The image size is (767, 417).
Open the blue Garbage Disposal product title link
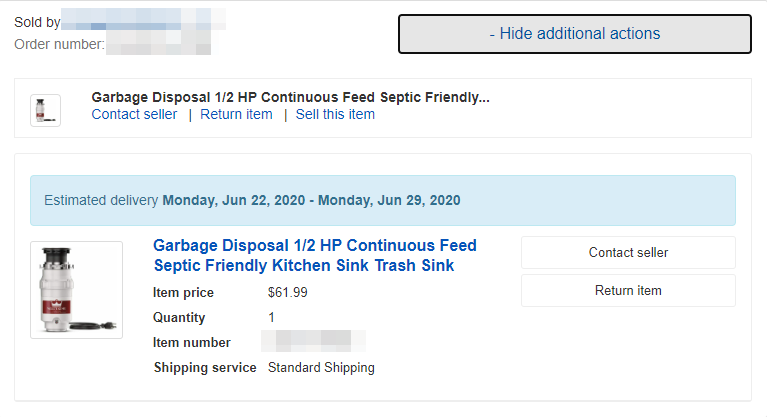315,255
